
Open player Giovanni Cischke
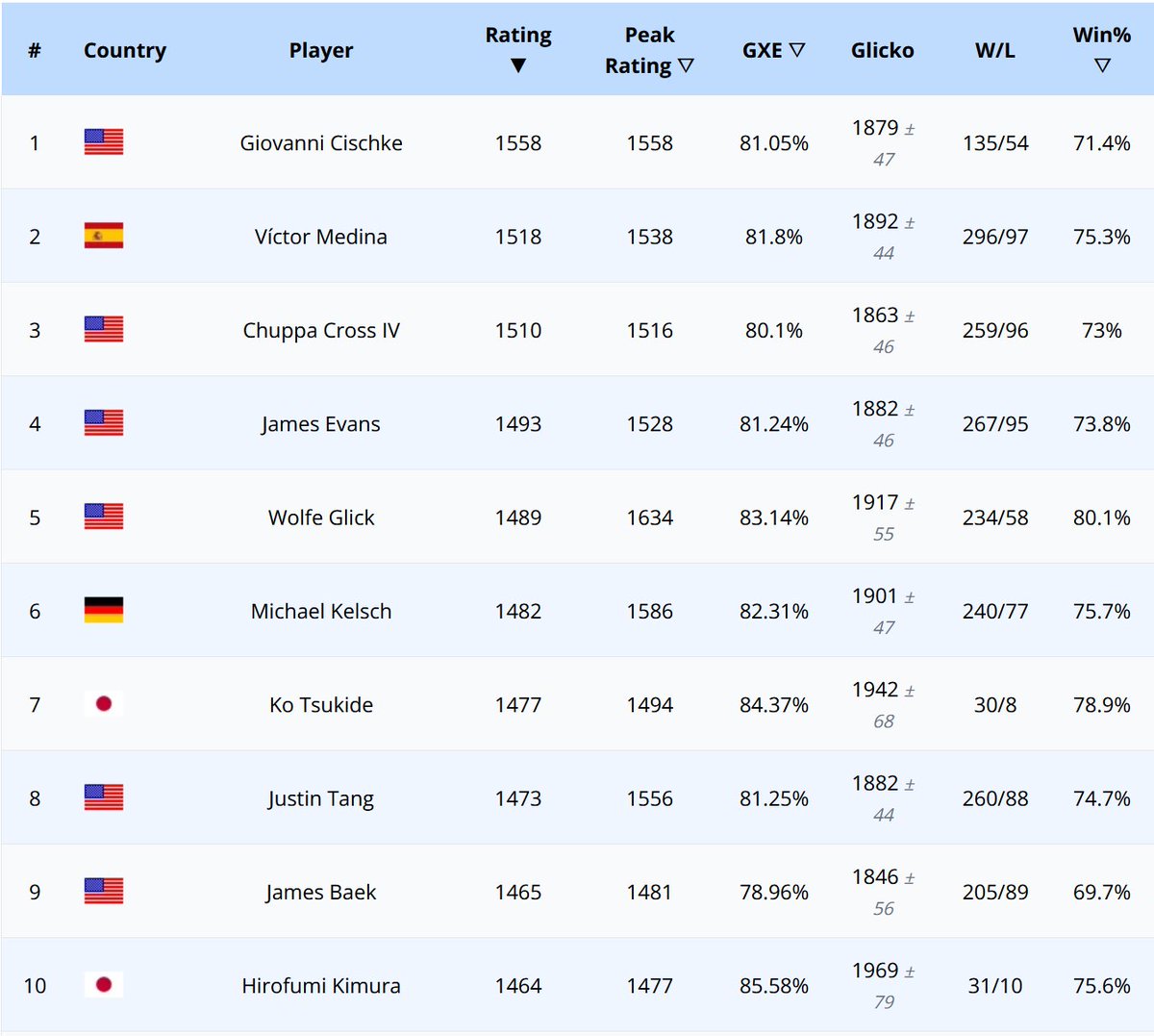(x=321, y=142)
